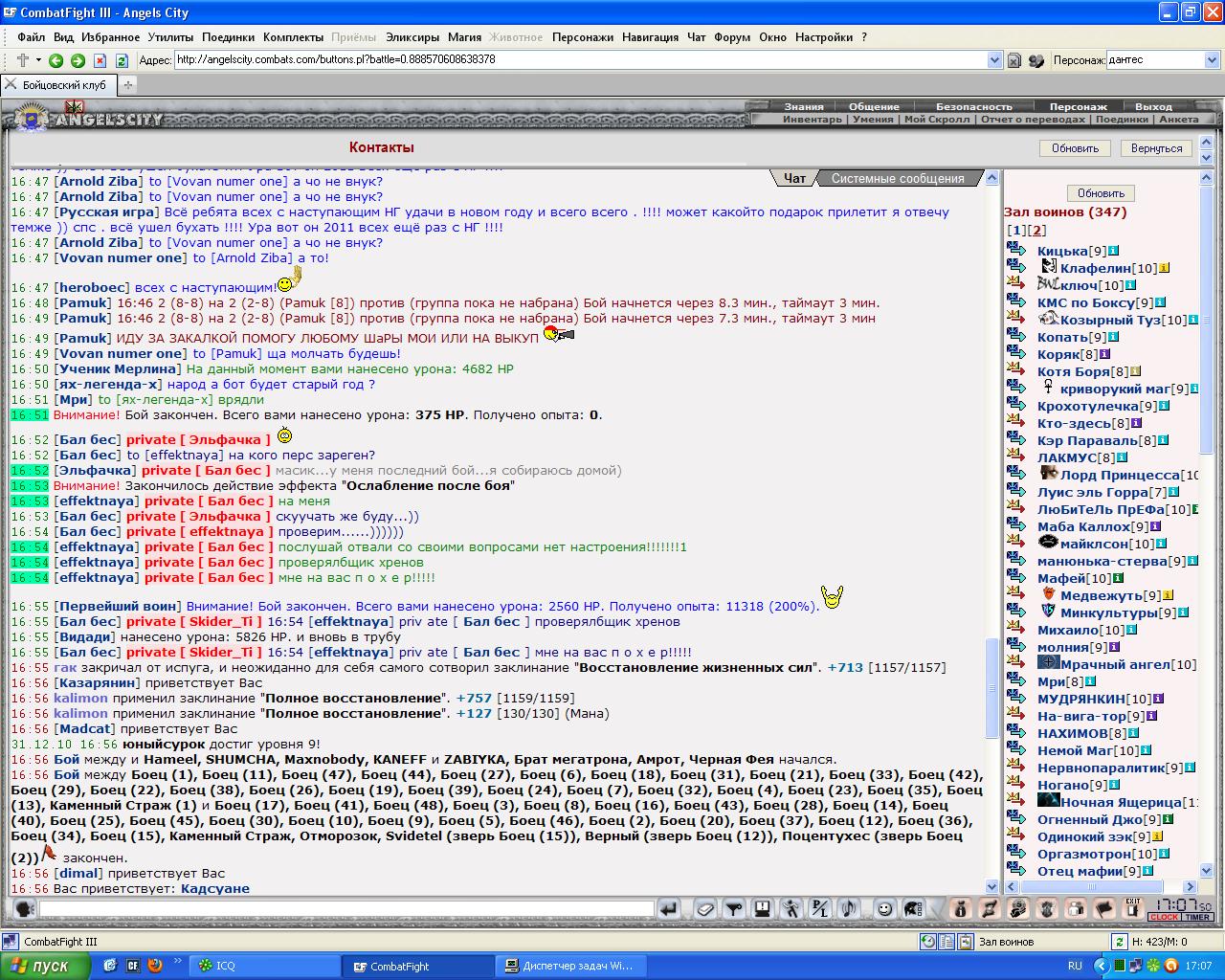Switch to ICQ in the taskbar
Image resolution: width=1225 pixels, height=980 pixels.
[x=265, y=966]
